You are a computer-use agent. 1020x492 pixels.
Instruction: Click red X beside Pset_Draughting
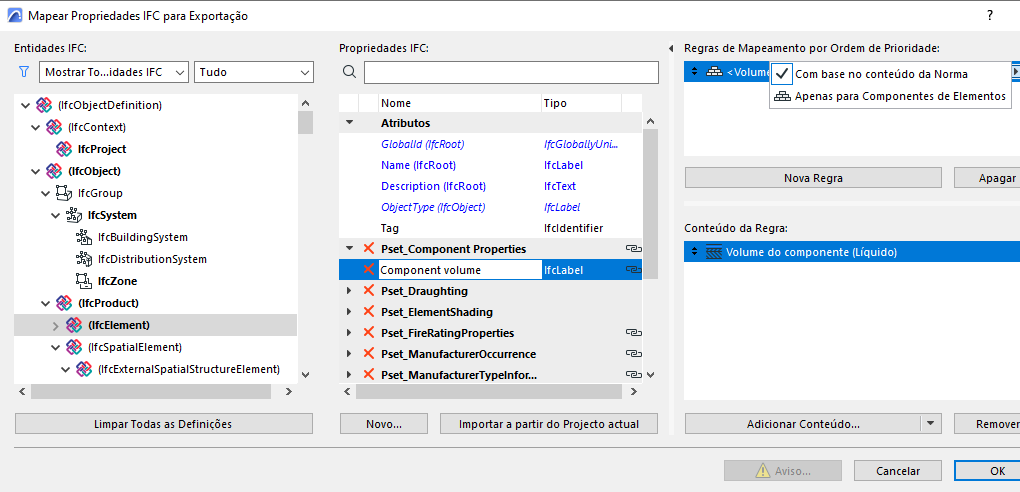click(368, 291)
